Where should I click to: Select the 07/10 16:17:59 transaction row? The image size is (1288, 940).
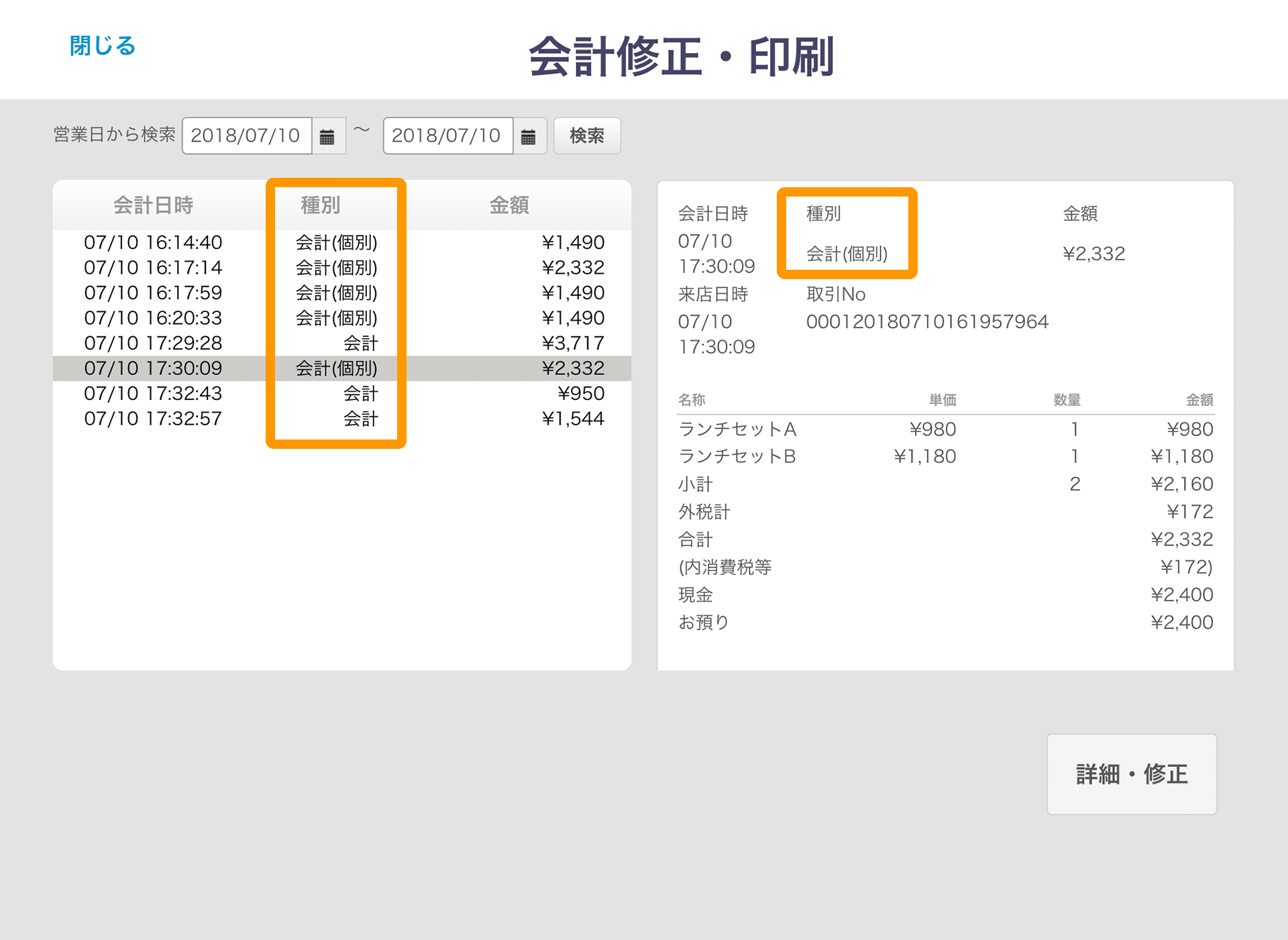(x=342, y=293)
